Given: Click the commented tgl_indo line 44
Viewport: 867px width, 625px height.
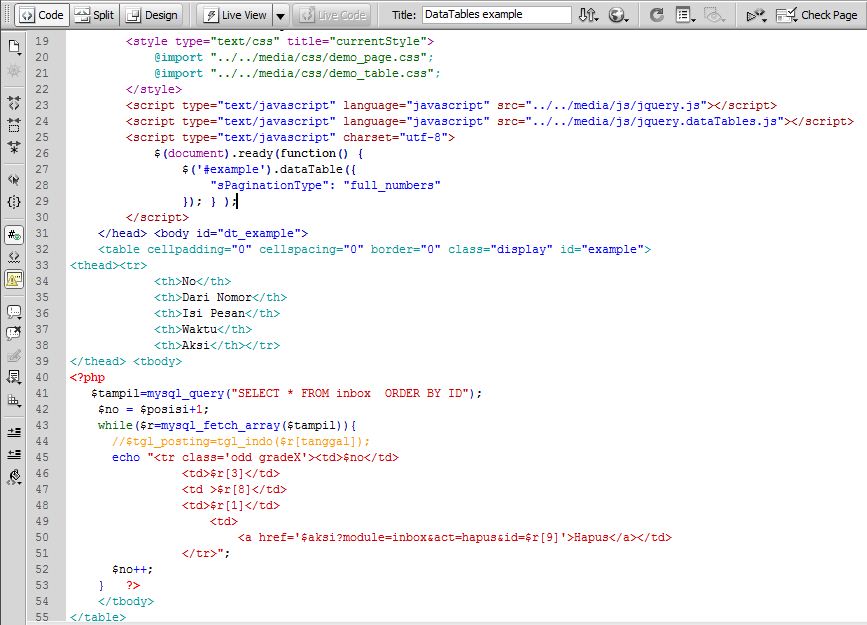Looking at the screenshot, I should pyautogui.click(x=241, y=441).
